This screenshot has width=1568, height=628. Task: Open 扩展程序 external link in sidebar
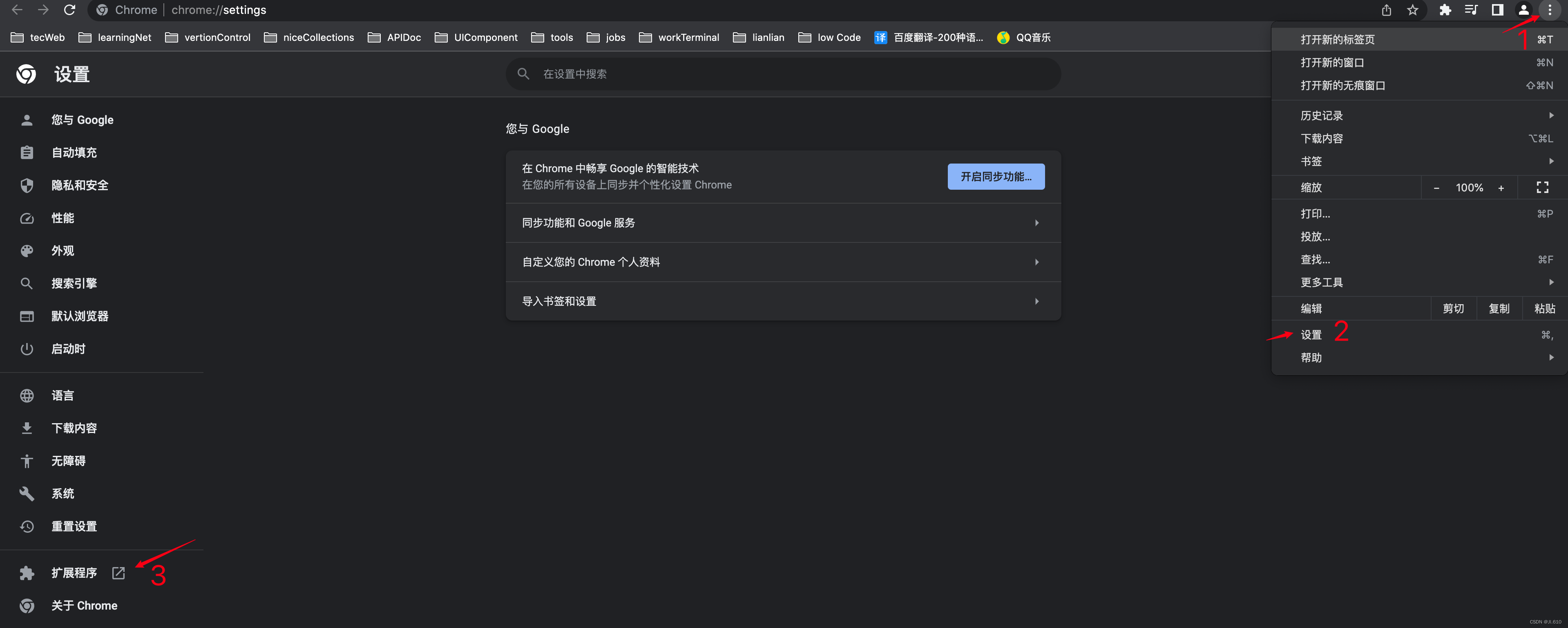(x=74, y=573)
